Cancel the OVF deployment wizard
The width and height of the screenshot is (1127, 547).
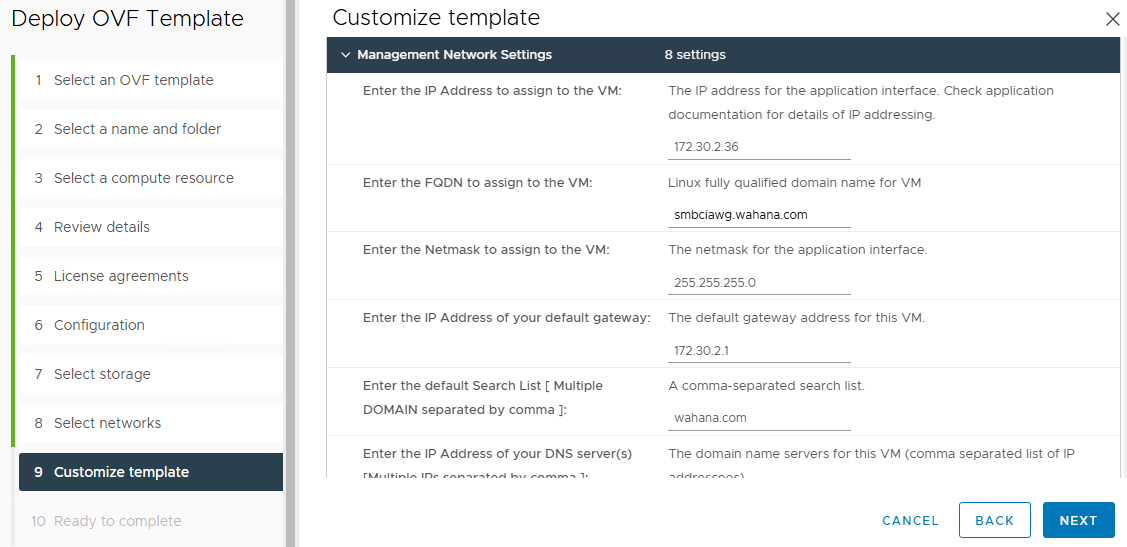(910, 520)
